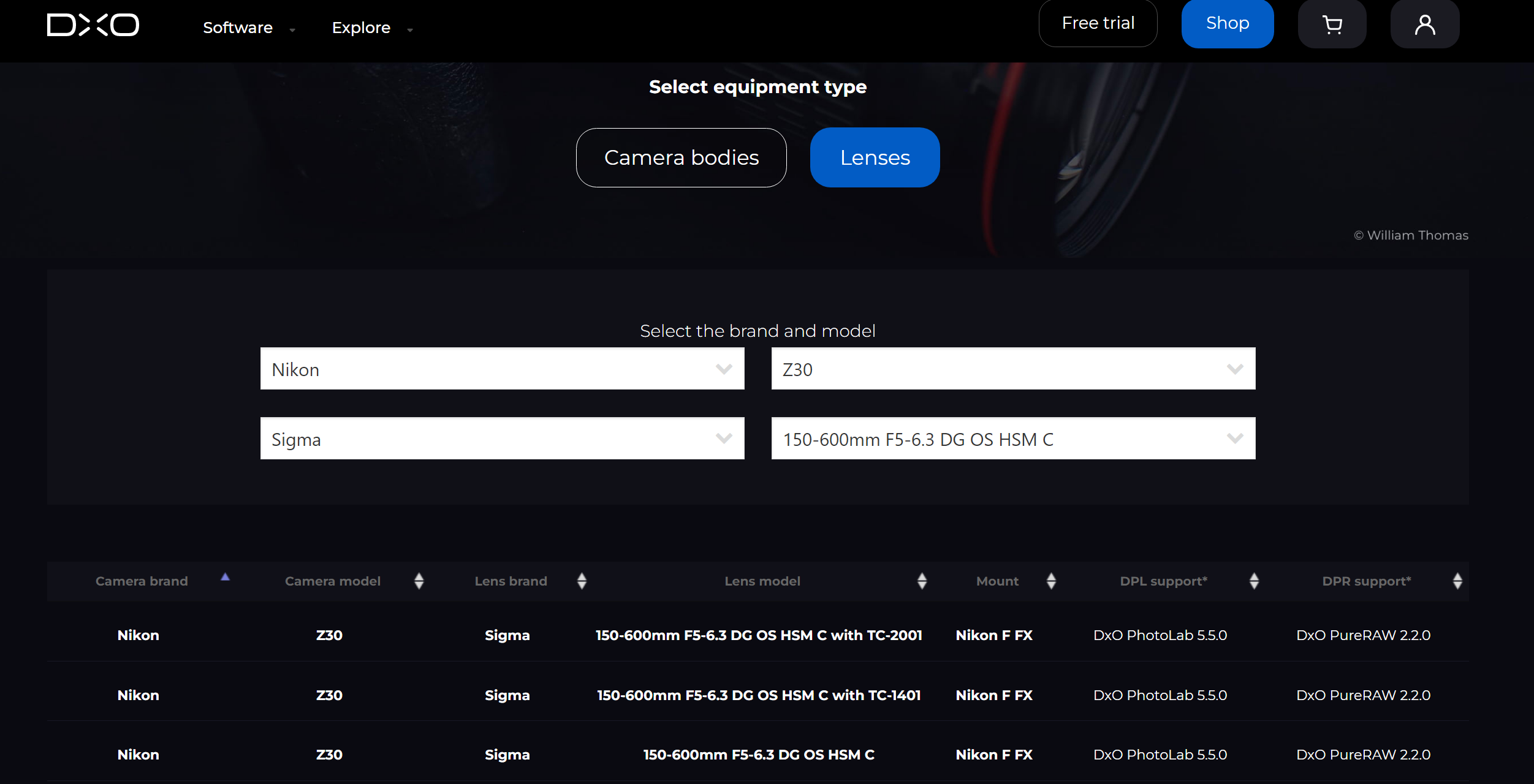This screenshot has width=1534, height=784.
Task: Sort table by Lens model
Action: [x=921, y=581]
